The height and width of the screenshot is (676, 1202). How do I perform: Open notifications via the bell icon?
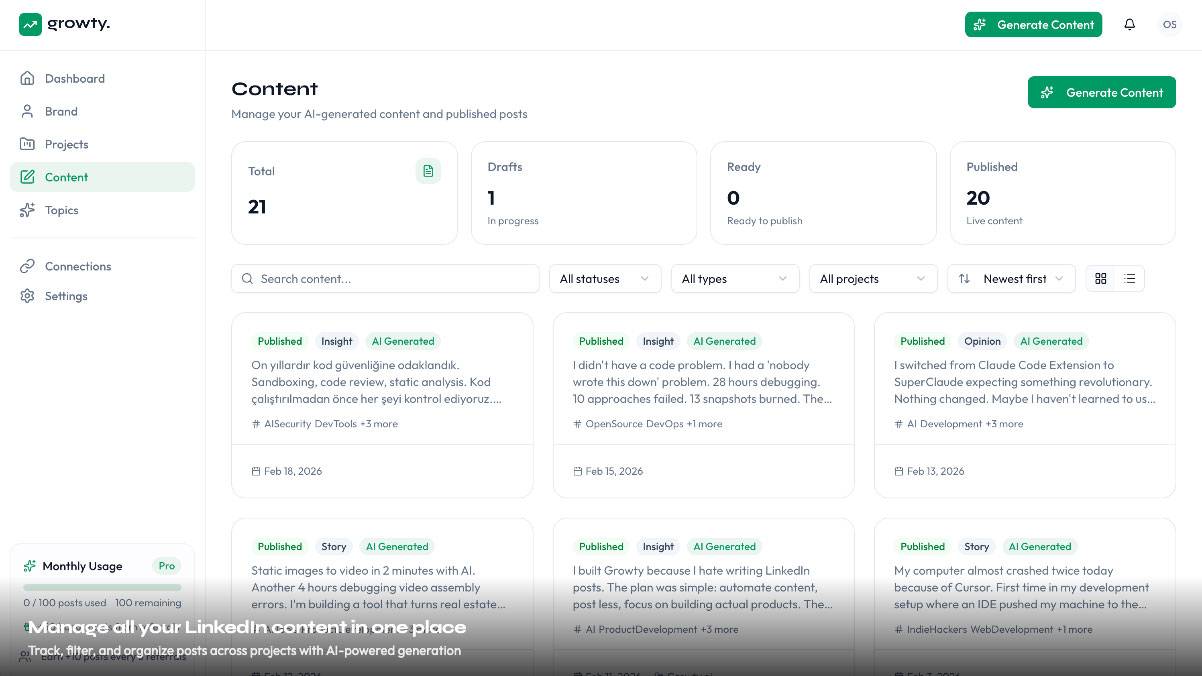pos(1129,24)
